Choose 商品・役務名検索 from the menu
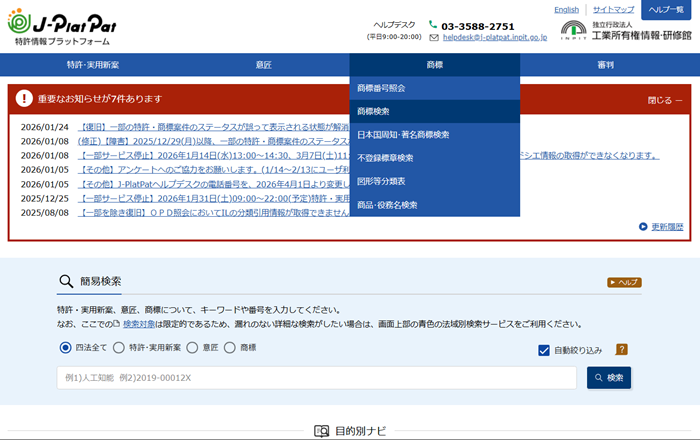 [435, 205]
